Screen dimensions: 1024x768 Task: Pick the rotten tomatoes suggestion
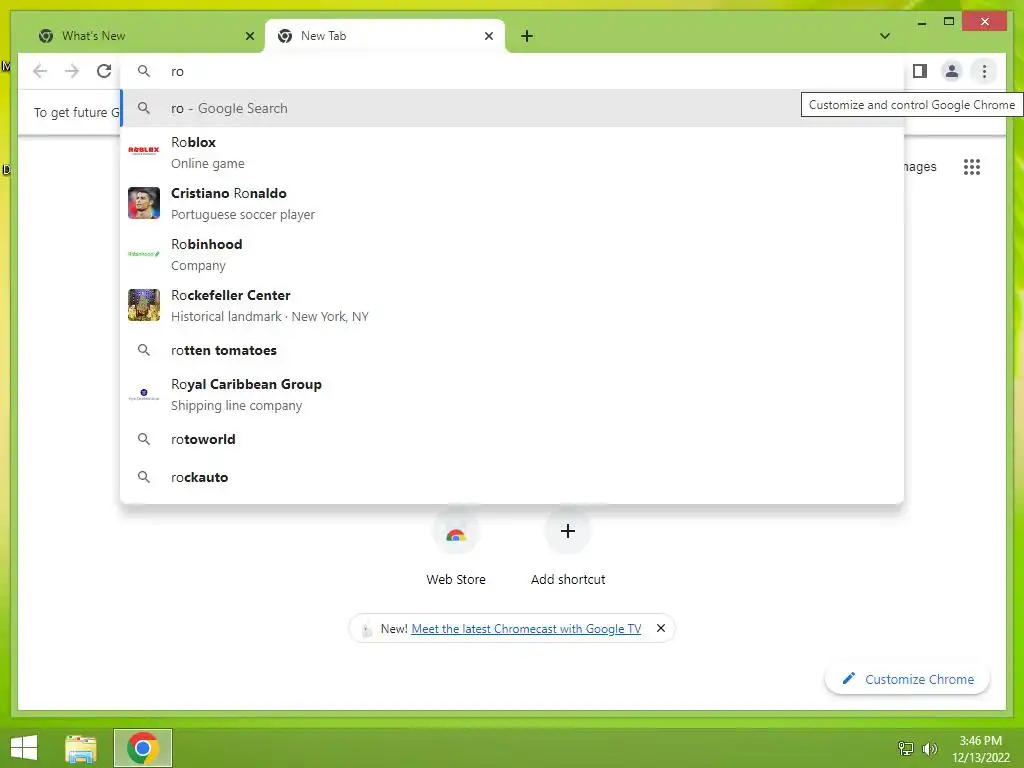513,350
